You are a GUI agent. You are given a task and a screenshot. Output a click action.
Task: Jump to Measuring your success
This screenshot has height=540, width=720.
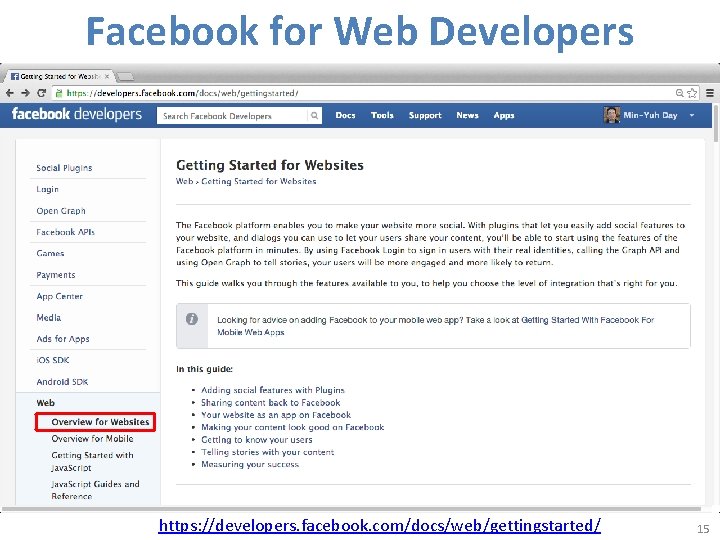(x=250, y=464)
